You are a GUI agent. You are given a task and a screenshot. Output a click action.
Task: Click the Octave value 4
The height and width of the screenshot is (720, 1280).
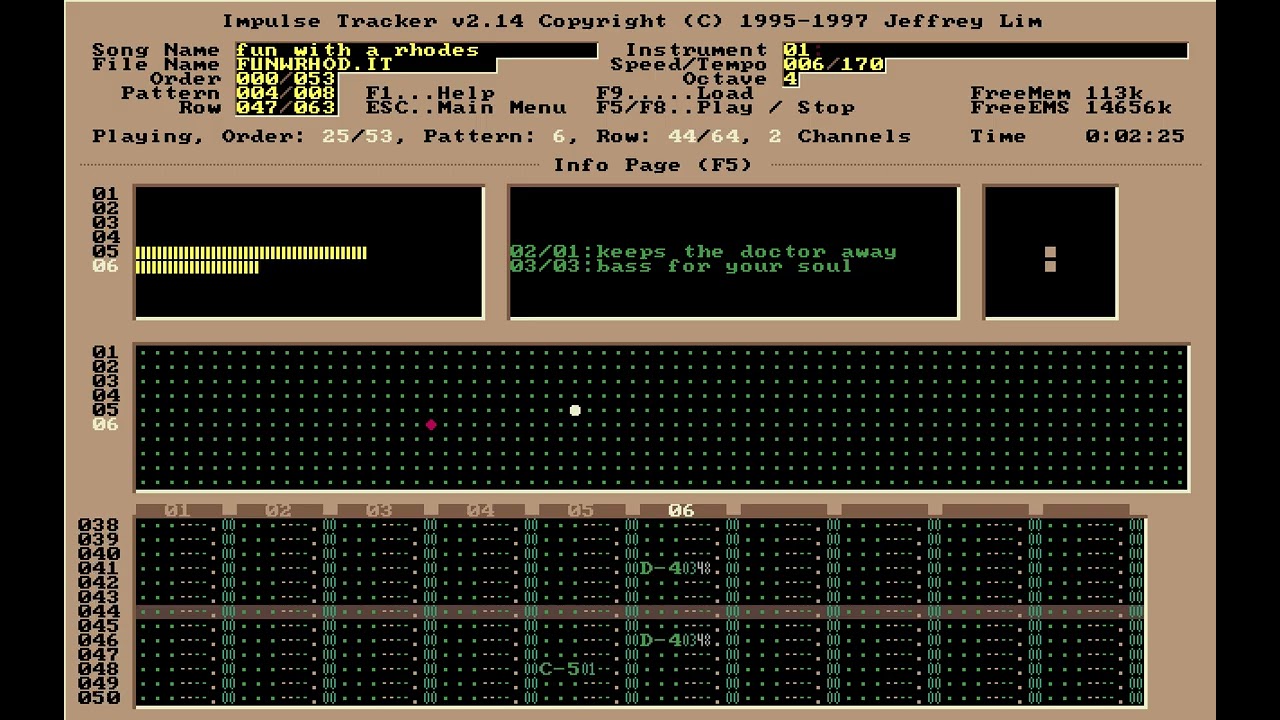click(x=790, y=79)
